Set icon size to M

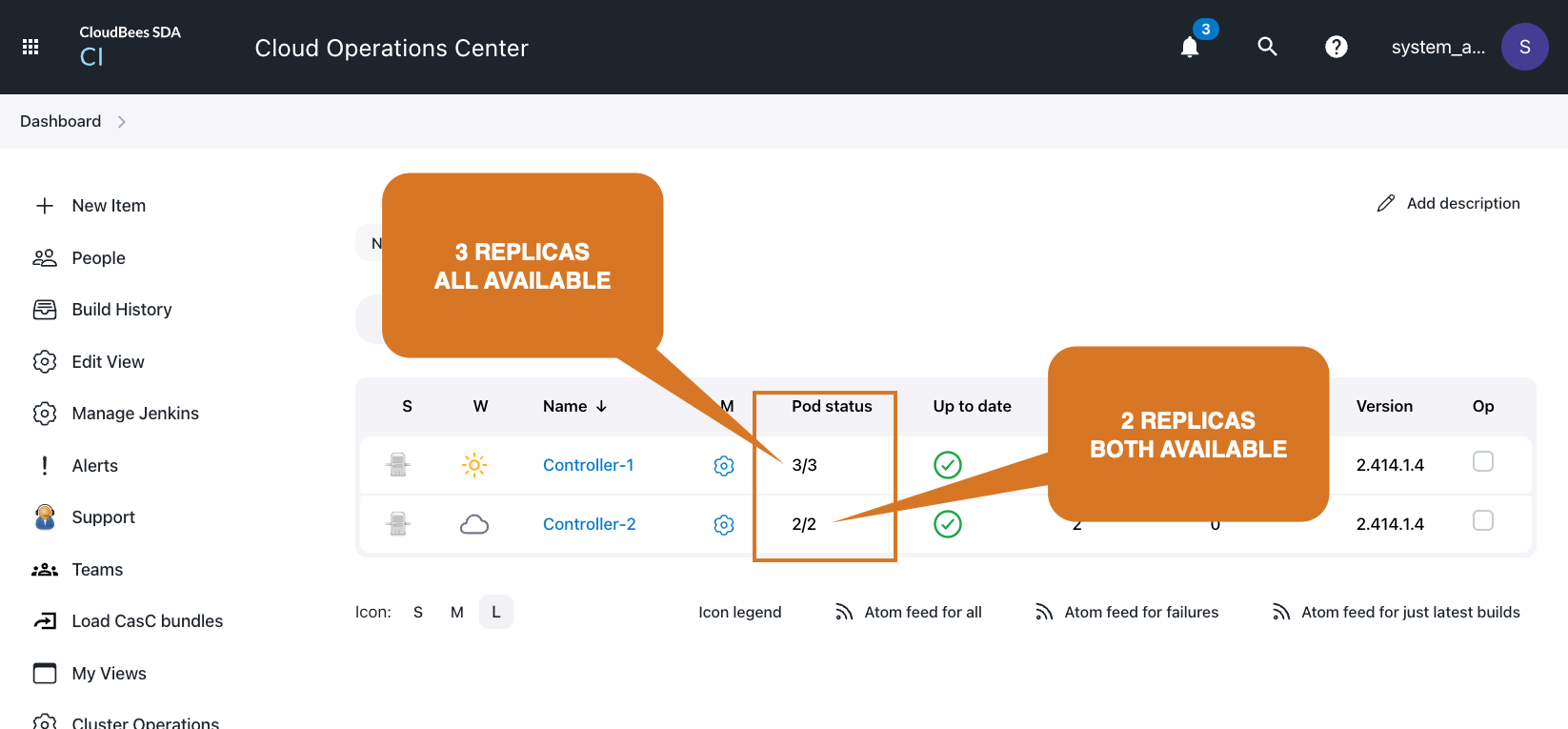[457, 612]
